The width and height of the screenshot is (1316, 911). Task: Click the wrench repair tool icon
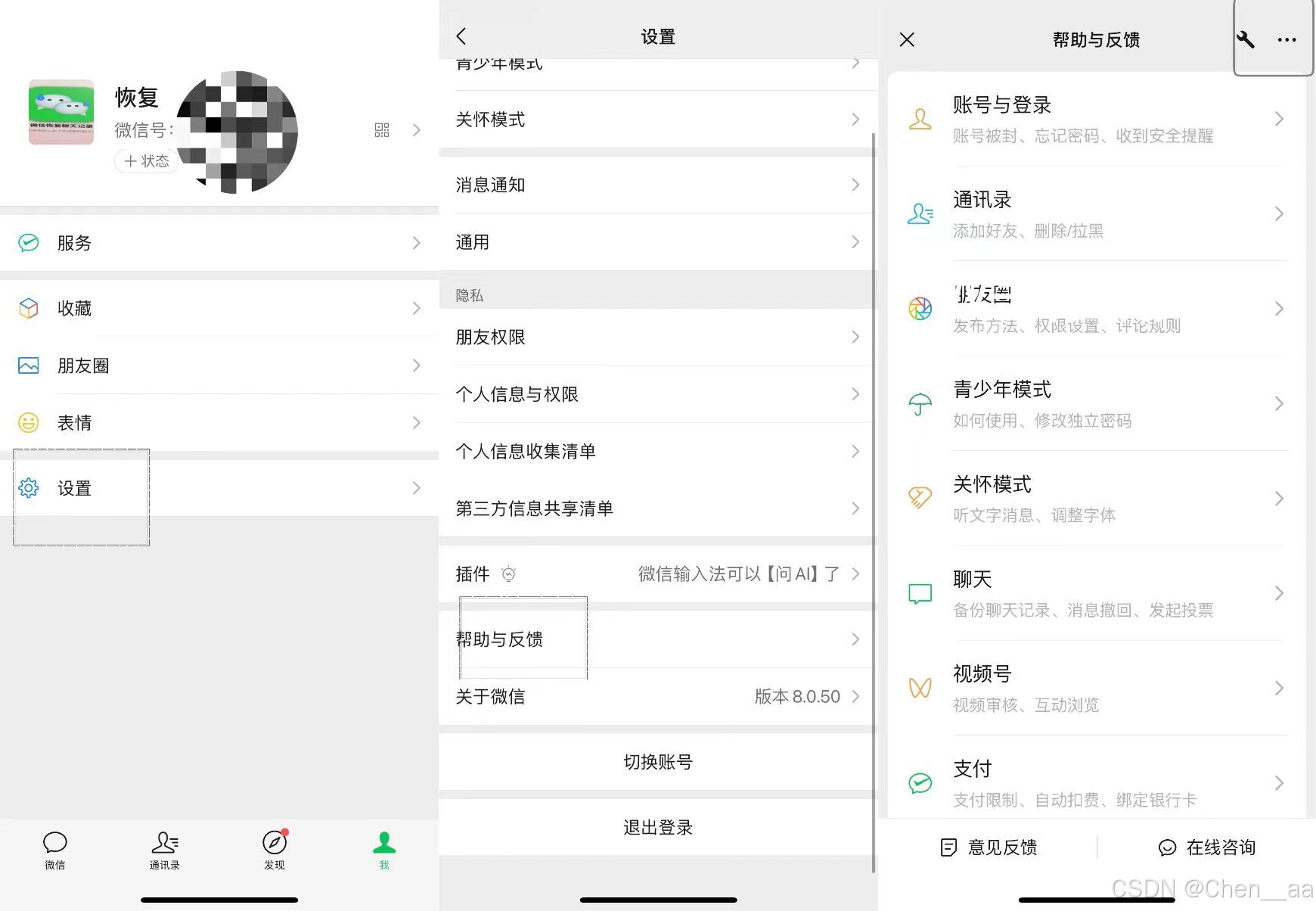(1246, 39)
